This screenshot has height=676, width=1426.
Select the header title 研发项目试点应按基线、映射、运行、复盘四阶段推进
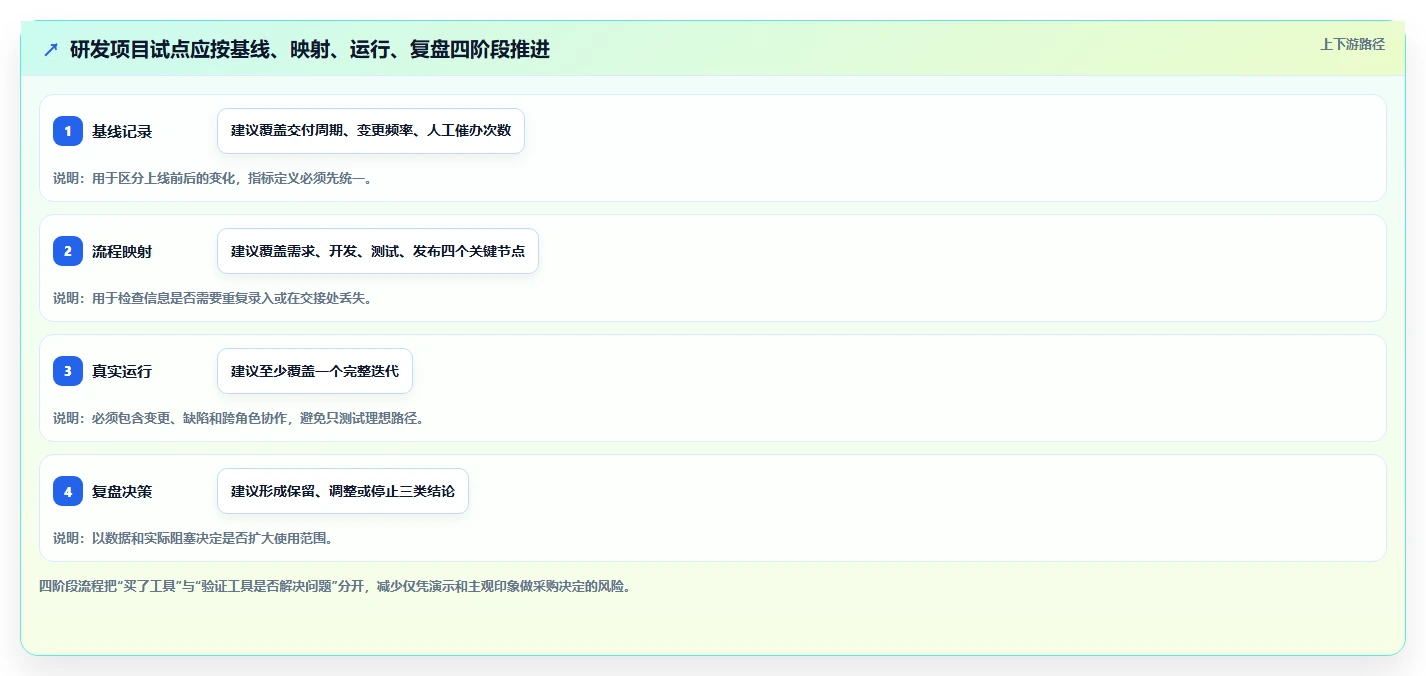[310, 49]
